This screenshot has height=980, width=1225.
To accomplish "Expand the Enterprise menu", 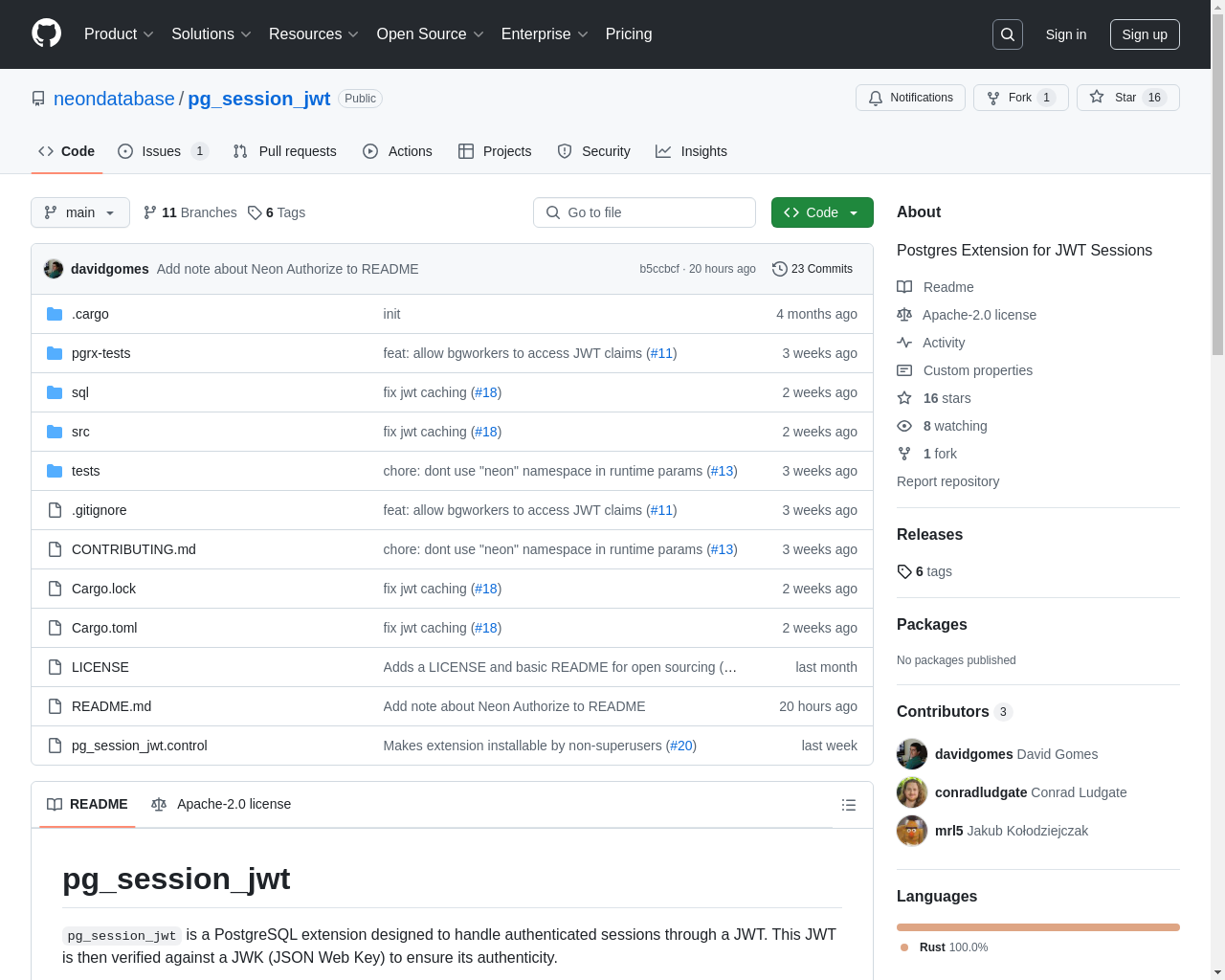I will tap(545, 34).
